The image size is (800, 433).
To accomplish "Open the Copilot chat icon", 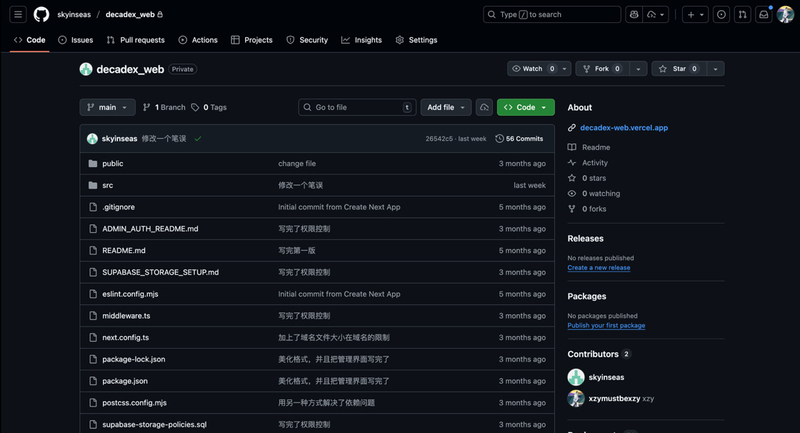I will pos(634,15).
